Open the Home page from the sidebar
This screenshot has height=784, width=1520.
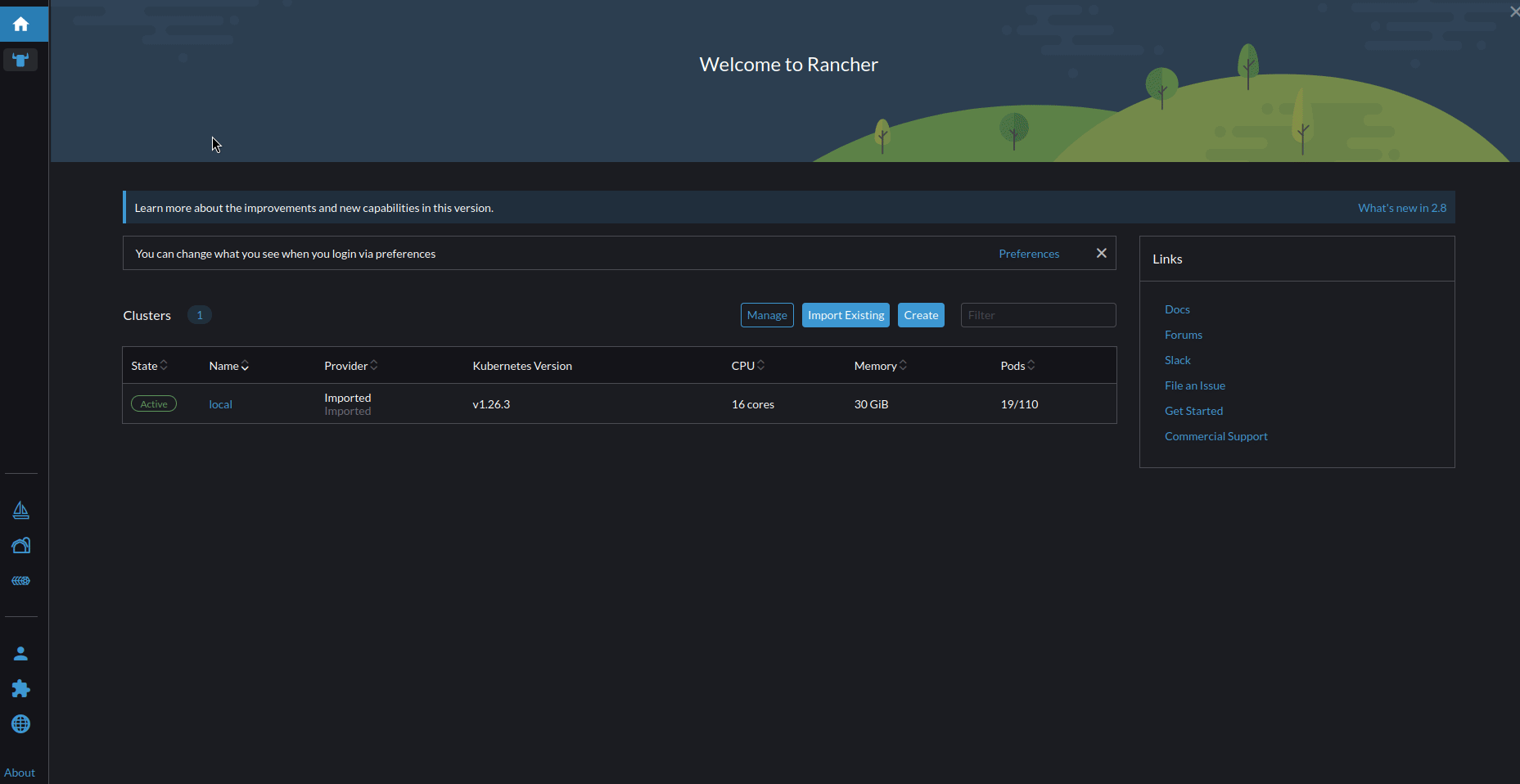pos(20,24)
